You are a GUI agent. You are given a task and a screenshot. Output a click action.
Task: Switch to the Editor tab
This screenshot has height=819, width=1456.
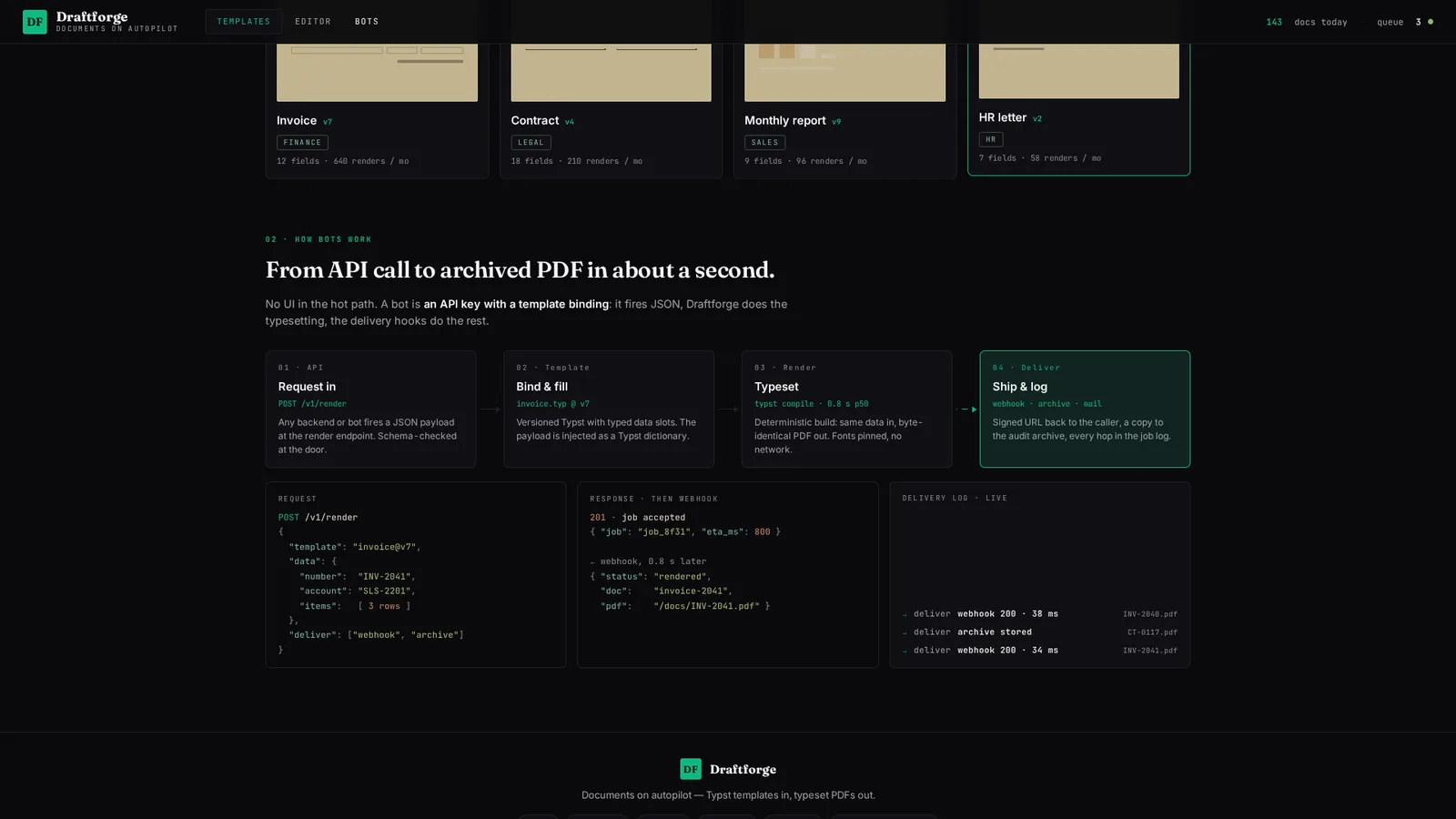coord(313,21)
